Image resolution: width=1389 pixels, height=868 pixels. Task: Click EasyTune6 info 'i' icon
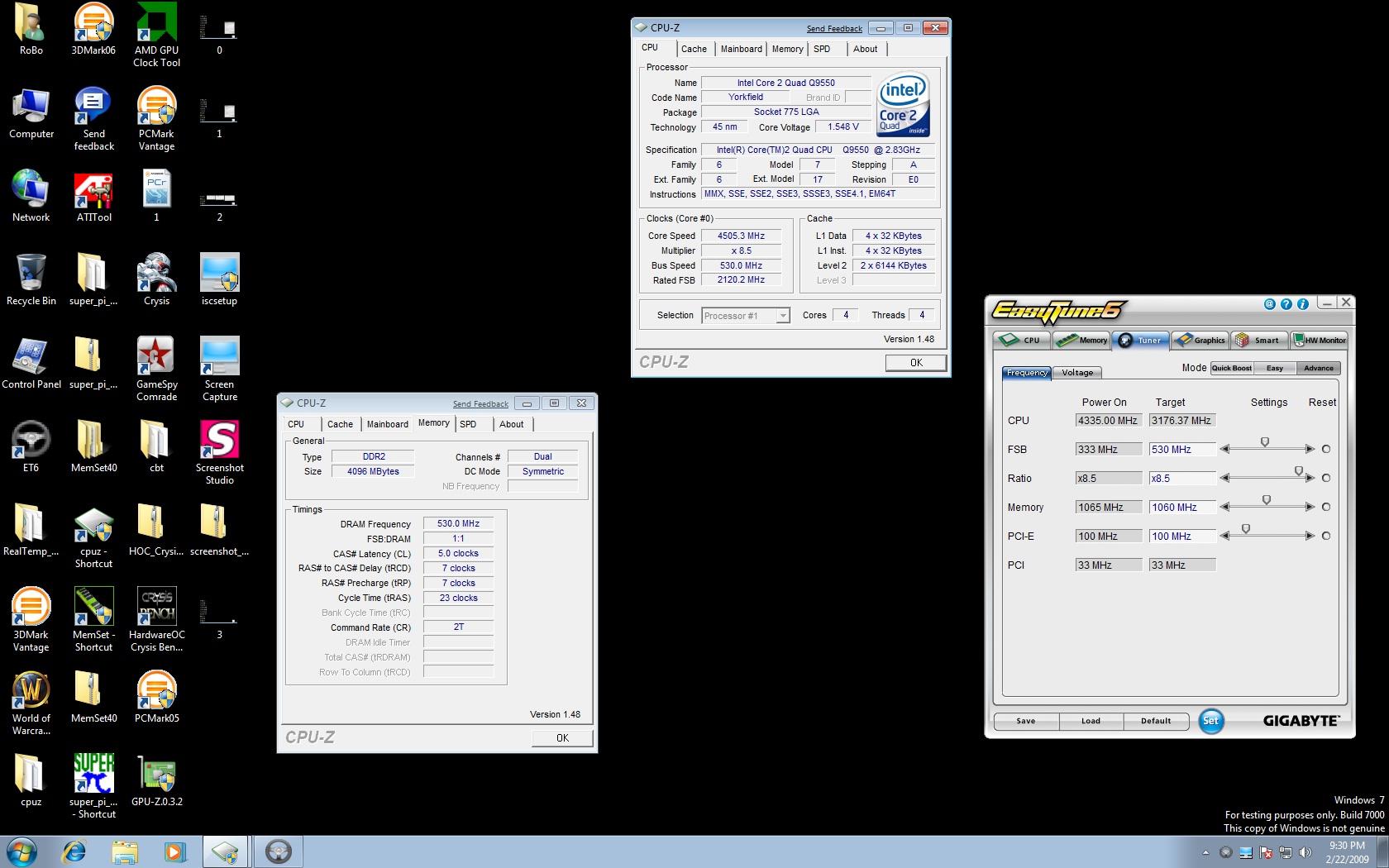coord(1302,304)
